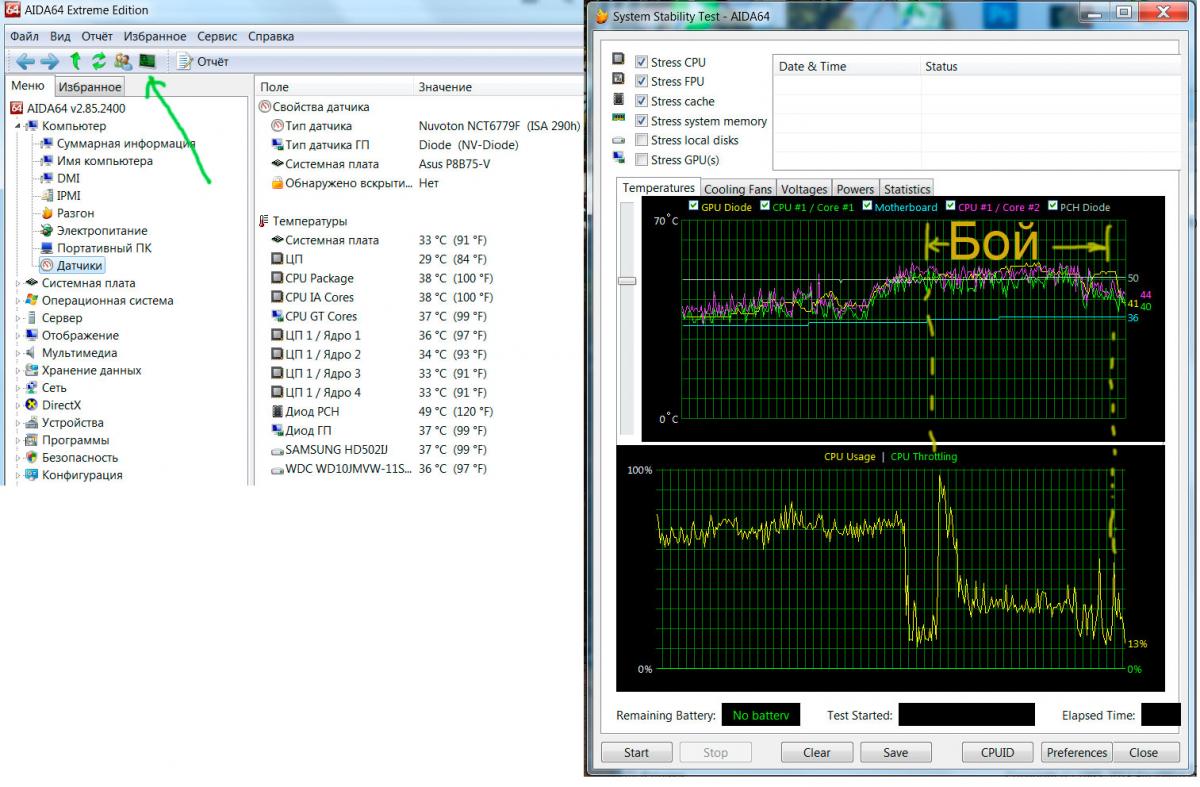The width and height of the screenshot is (1200, 787).
Task: Open the users icon in AIDA64 toolbar
Action: click(123, 62)
